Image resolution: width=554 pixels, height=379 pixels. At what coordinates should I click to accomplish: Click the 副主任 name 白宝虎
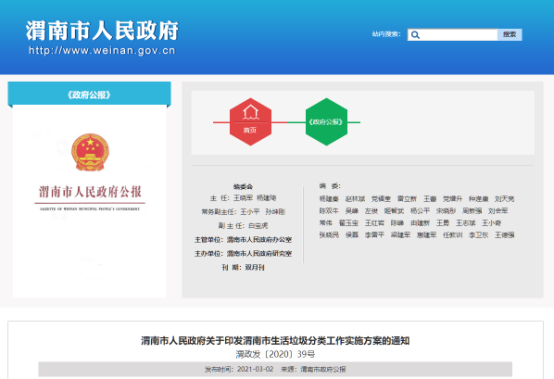(258, 225)
